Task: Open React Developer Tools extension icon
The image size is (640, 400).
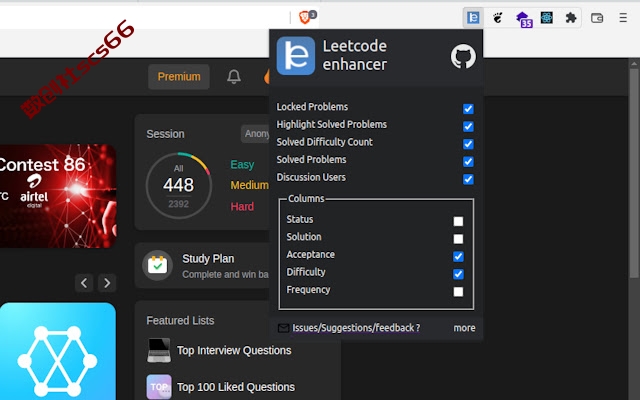Action: tap(547, 18)
